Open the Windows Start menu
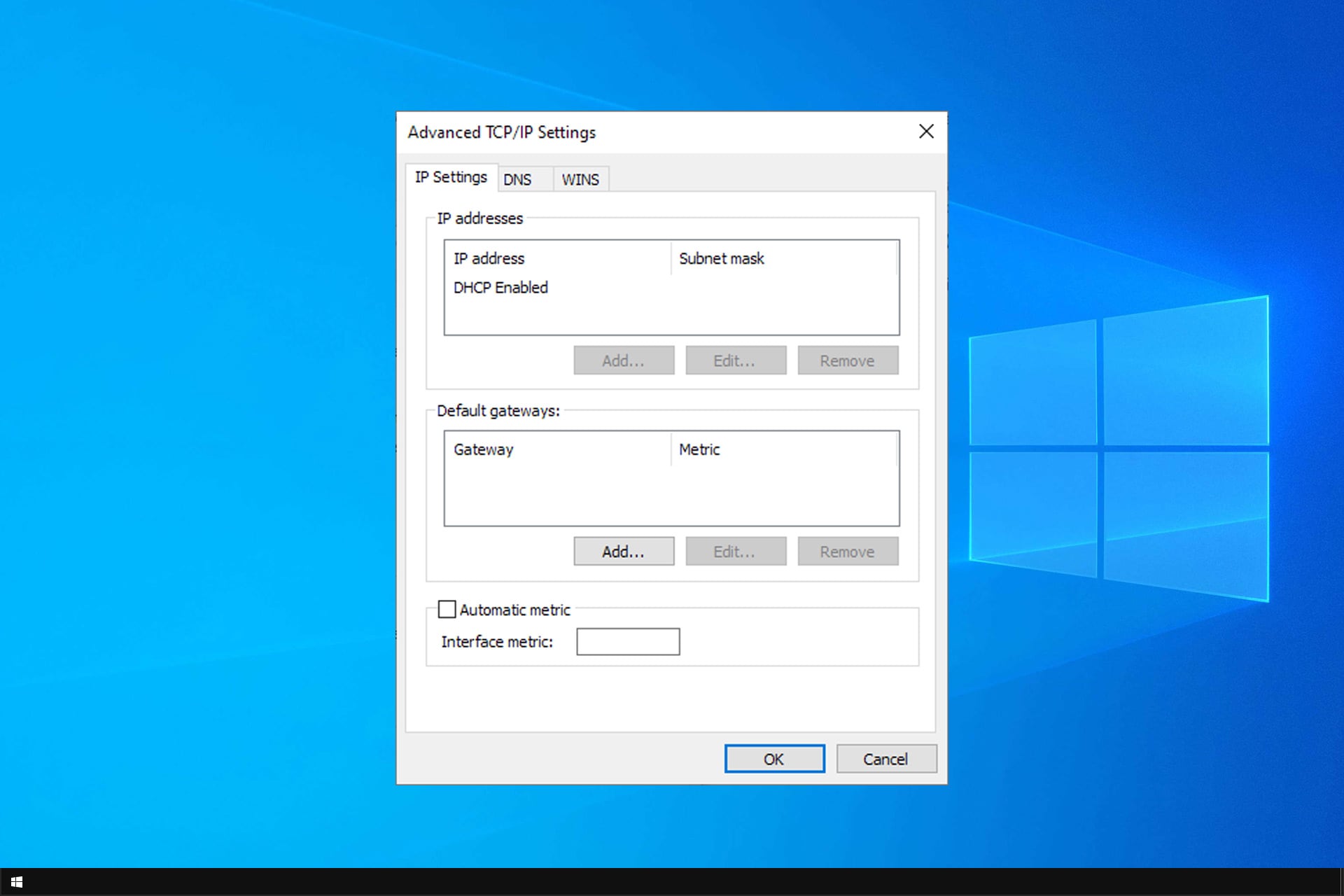Viewport: 1344px width, 896px height. 17,882
